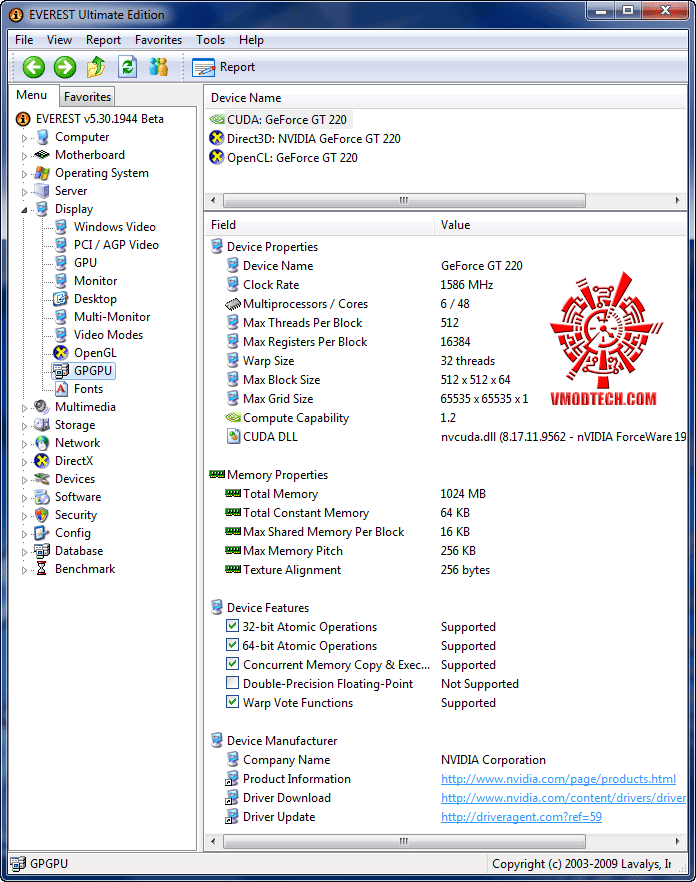Image resolution: width=696 pixels, height=882 pixels.
Task: Open the Tools menu
Action: [210, 40]
